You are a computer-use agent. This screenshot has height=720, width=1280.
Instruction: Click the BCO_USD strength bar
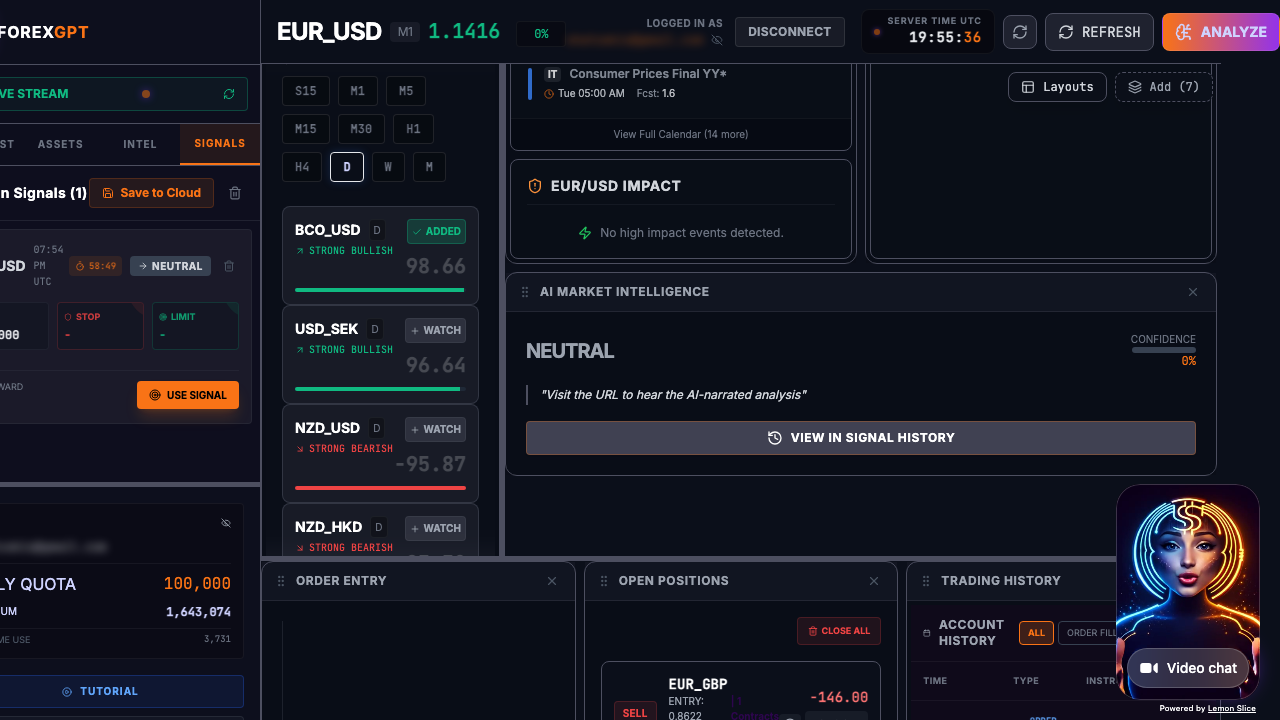click(x=380, y=290)
